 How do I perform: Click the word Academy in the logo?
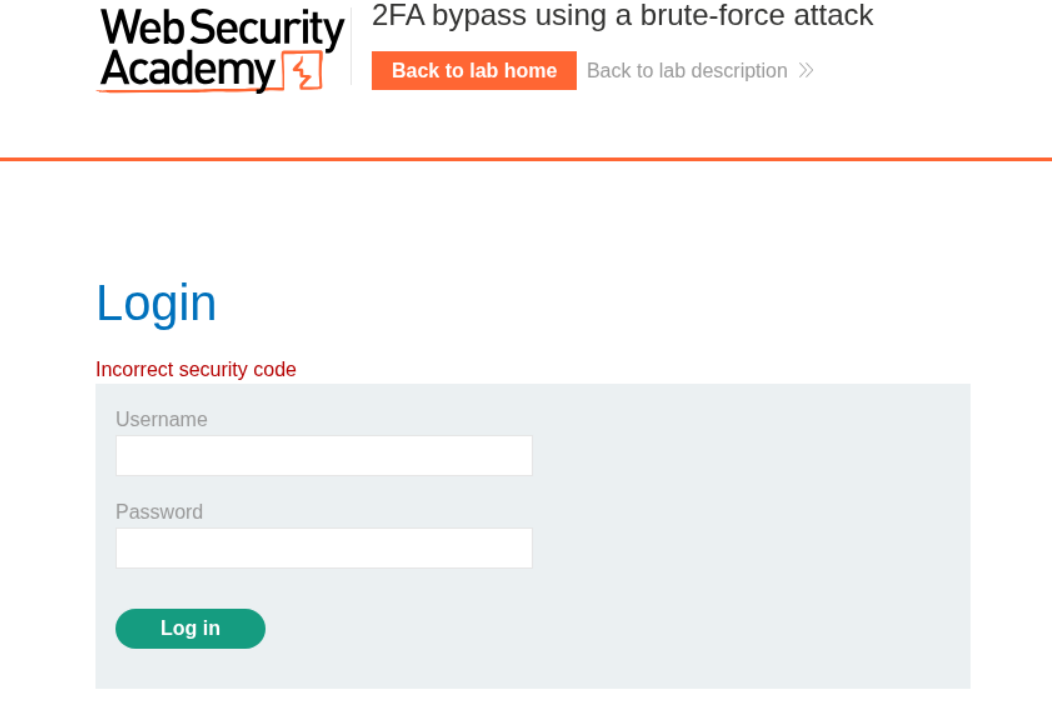(x=187, y=70)
